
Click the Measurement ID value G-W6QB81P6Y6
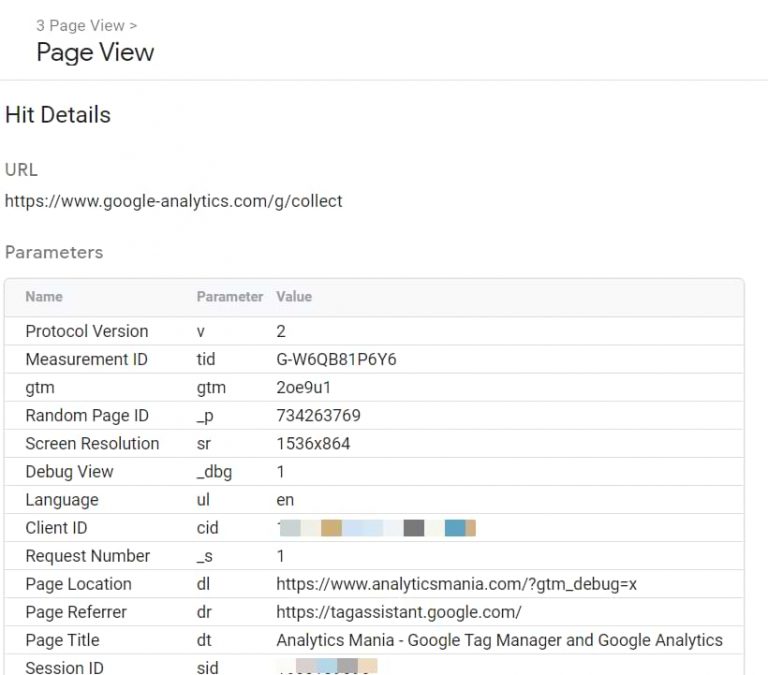(x=336, y=359)
